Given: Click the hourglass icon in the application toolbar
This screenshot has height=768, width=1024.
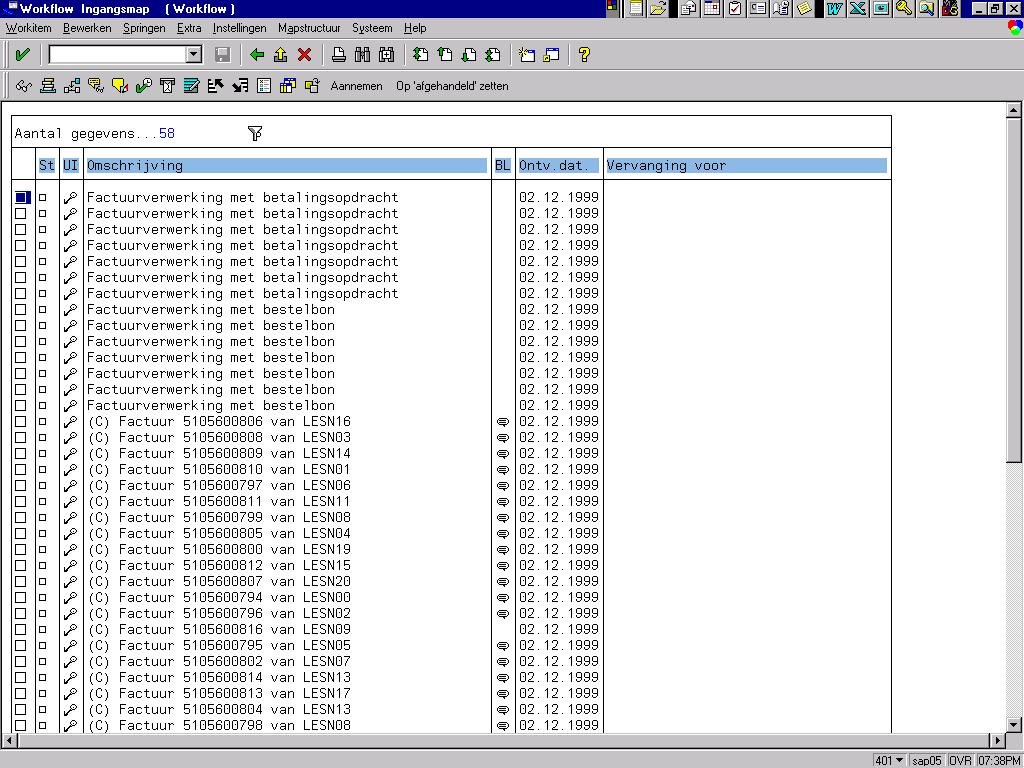Looking at the screenshot, I should [168, 86].
